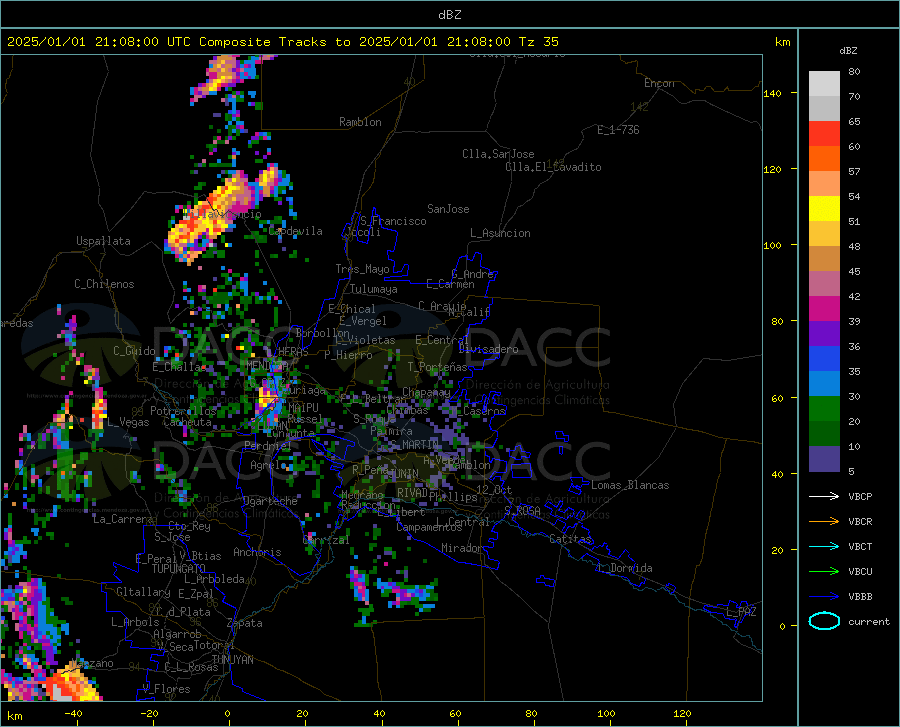Click the 'C_Guido' place label
The height and width of the screenshot is (727, 900).
coord(134,351)
